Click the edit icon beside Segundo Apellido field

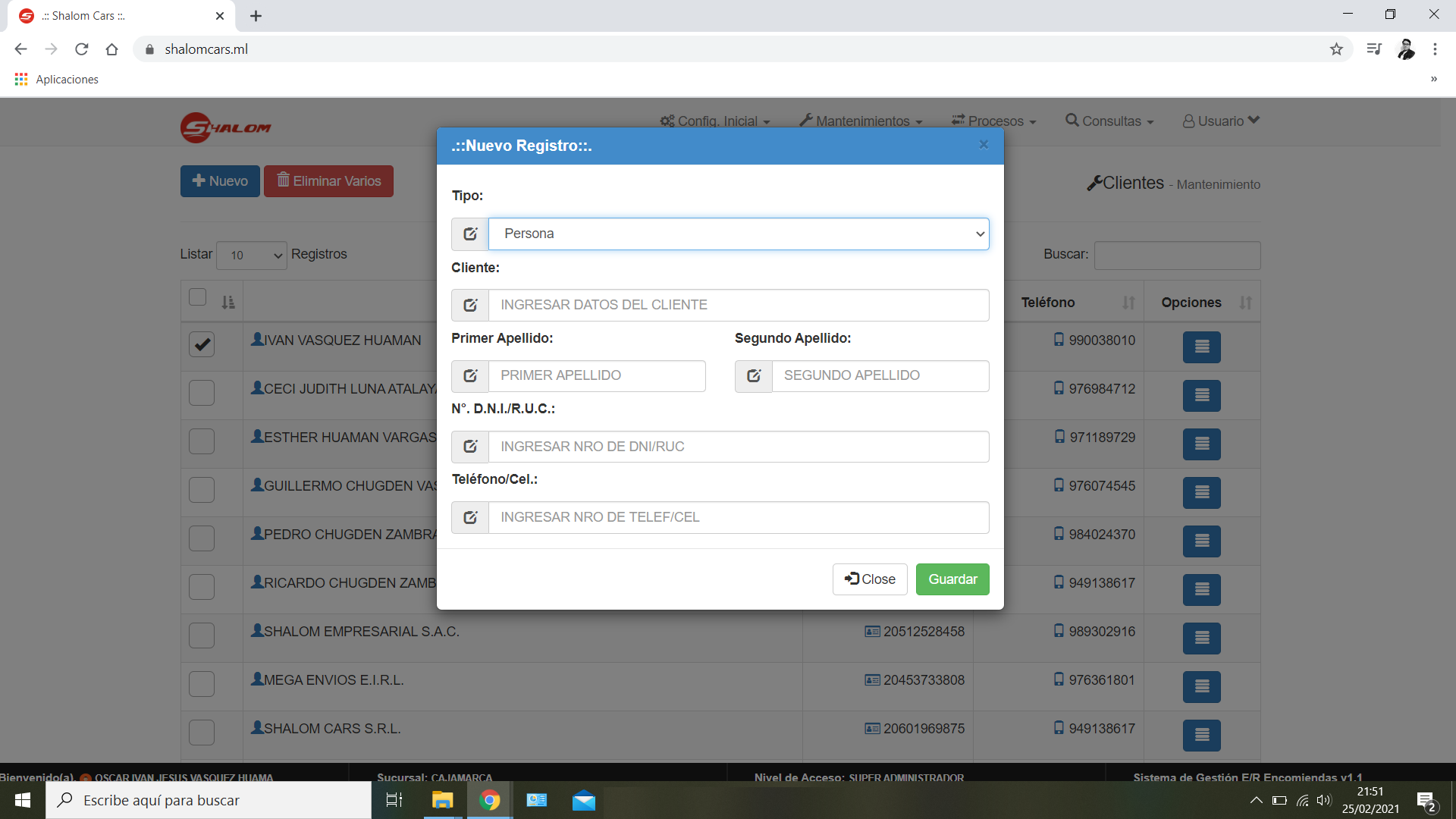click(753, 376)
